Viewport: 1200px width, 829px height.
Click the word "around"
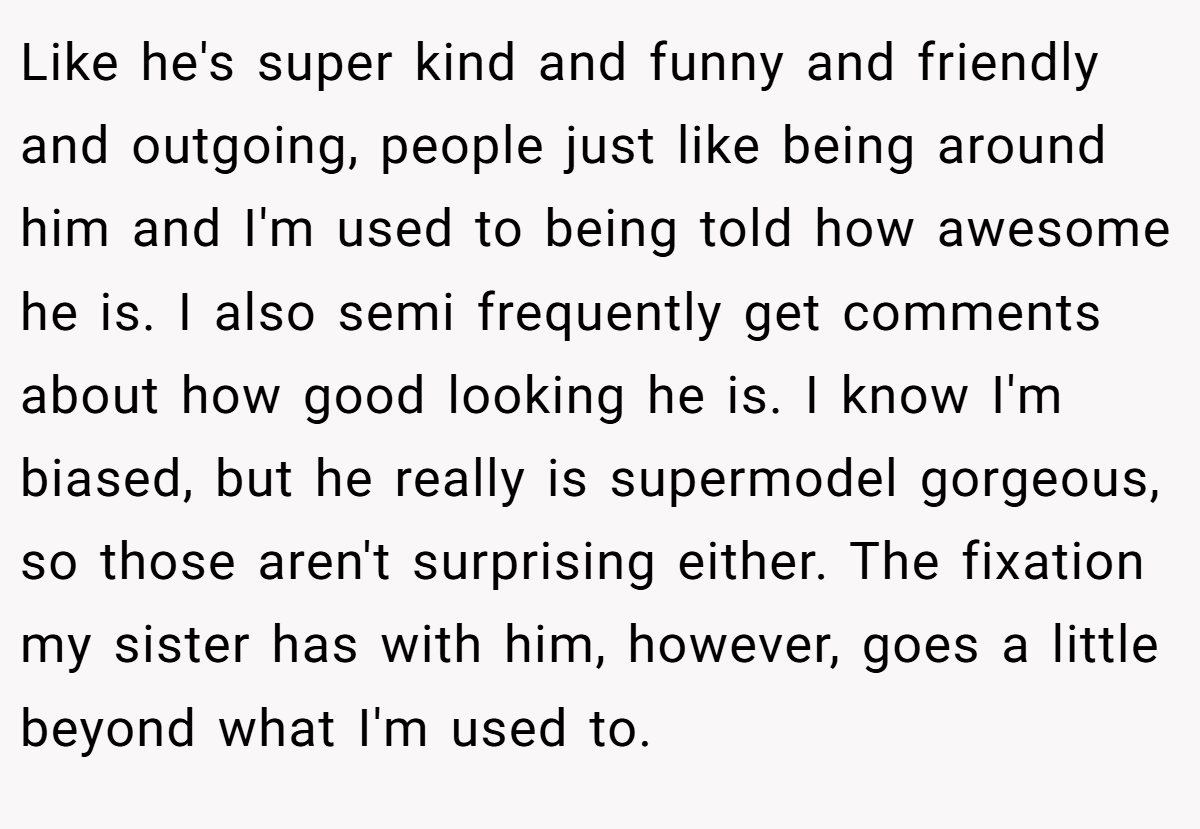coord(1021,146)
